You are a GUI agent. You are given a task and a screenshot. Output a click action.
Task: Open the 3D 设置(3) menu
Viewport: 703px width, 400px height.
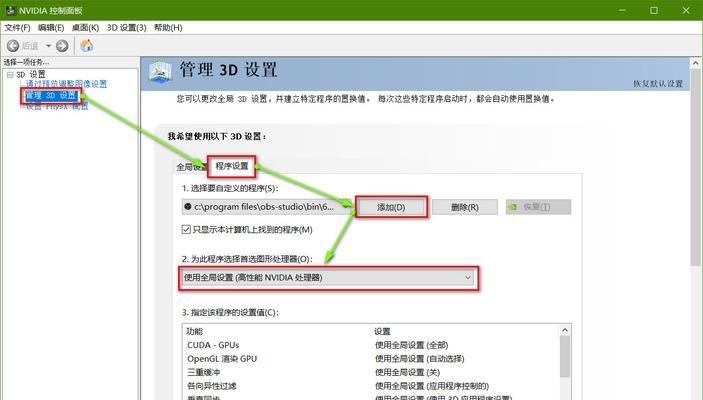(x=126, y=28)
